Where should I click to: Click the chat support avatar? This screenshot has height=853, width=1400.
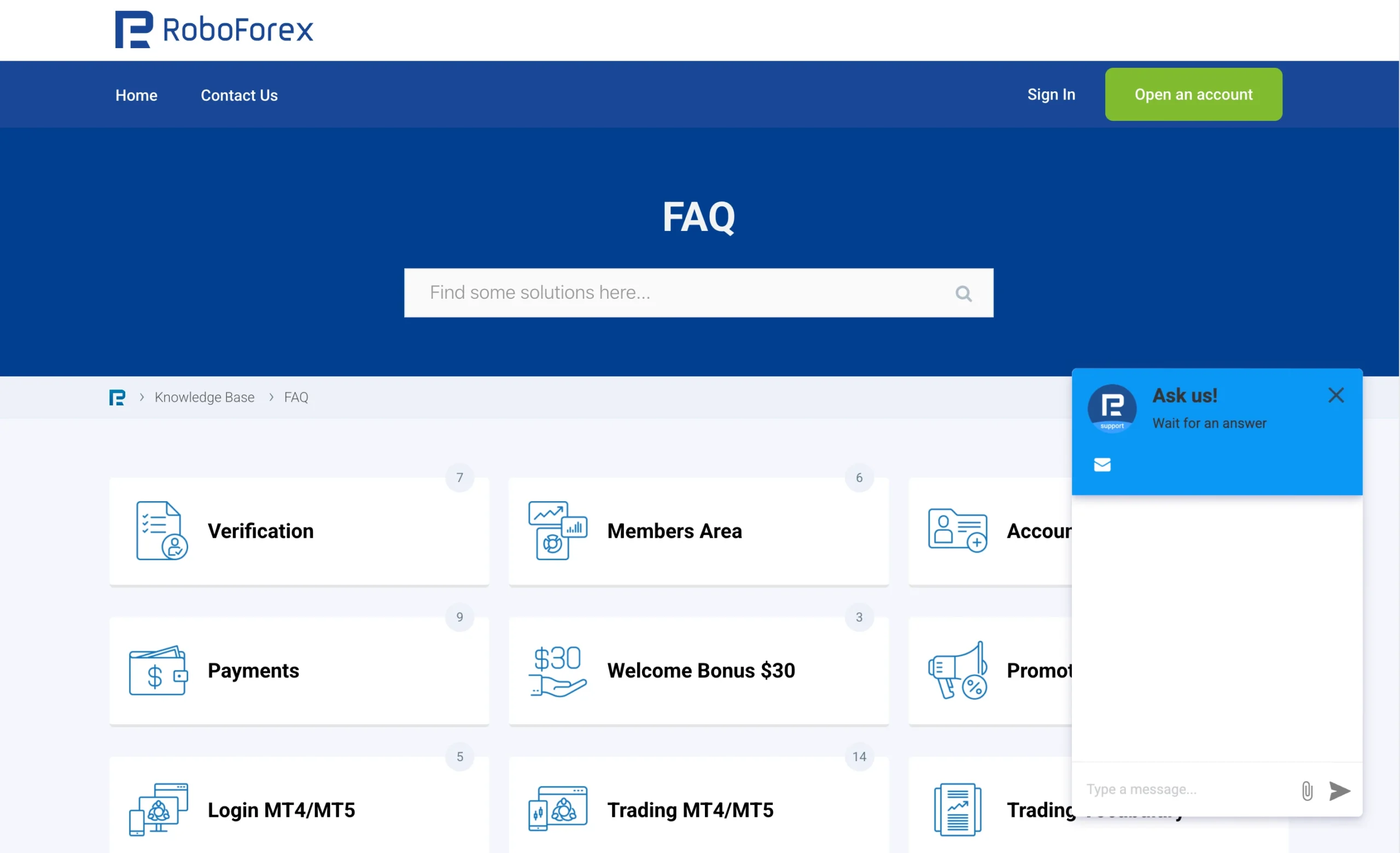click(x=1112, y=409)
